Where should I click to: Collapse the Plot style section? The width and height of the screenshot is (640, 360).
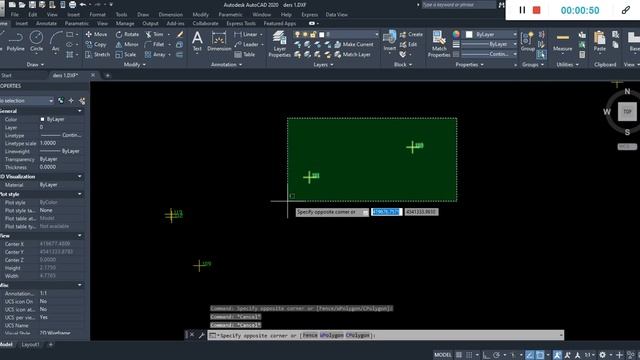tap(80, 194)
